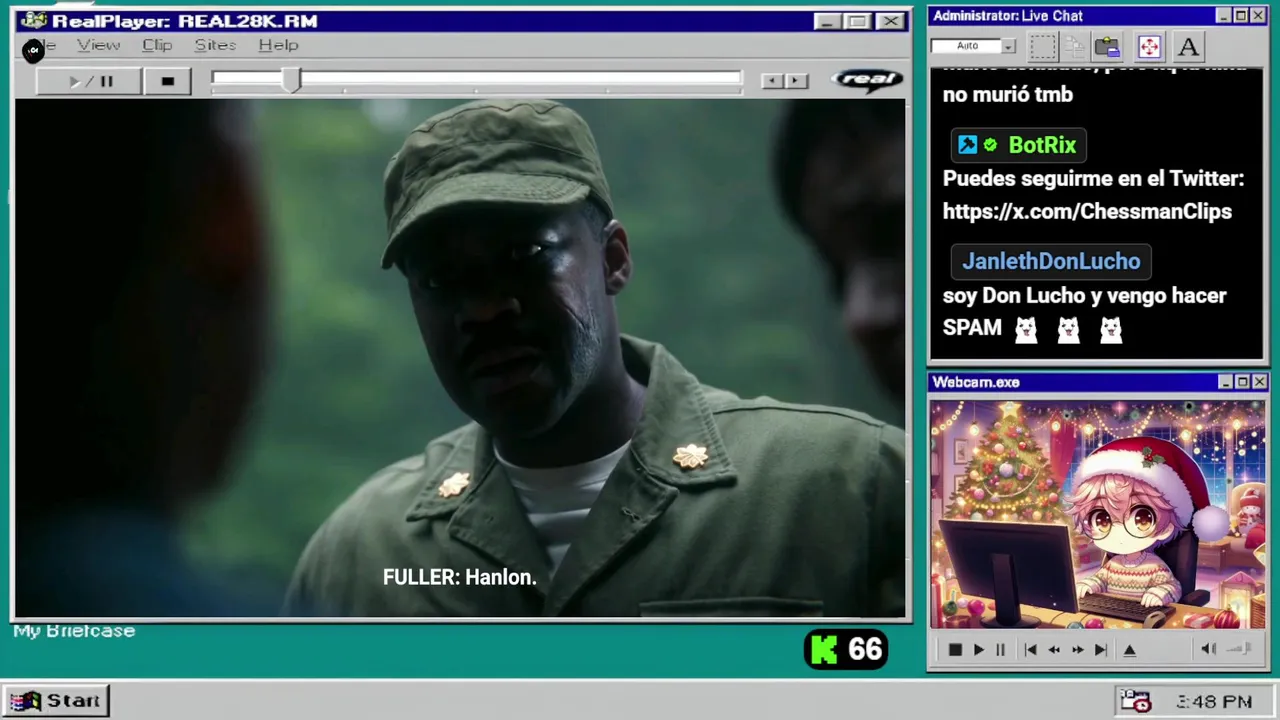
Task: Click the RealPlayer video display area
Action: pyautogui.click(x=460, y=358)
